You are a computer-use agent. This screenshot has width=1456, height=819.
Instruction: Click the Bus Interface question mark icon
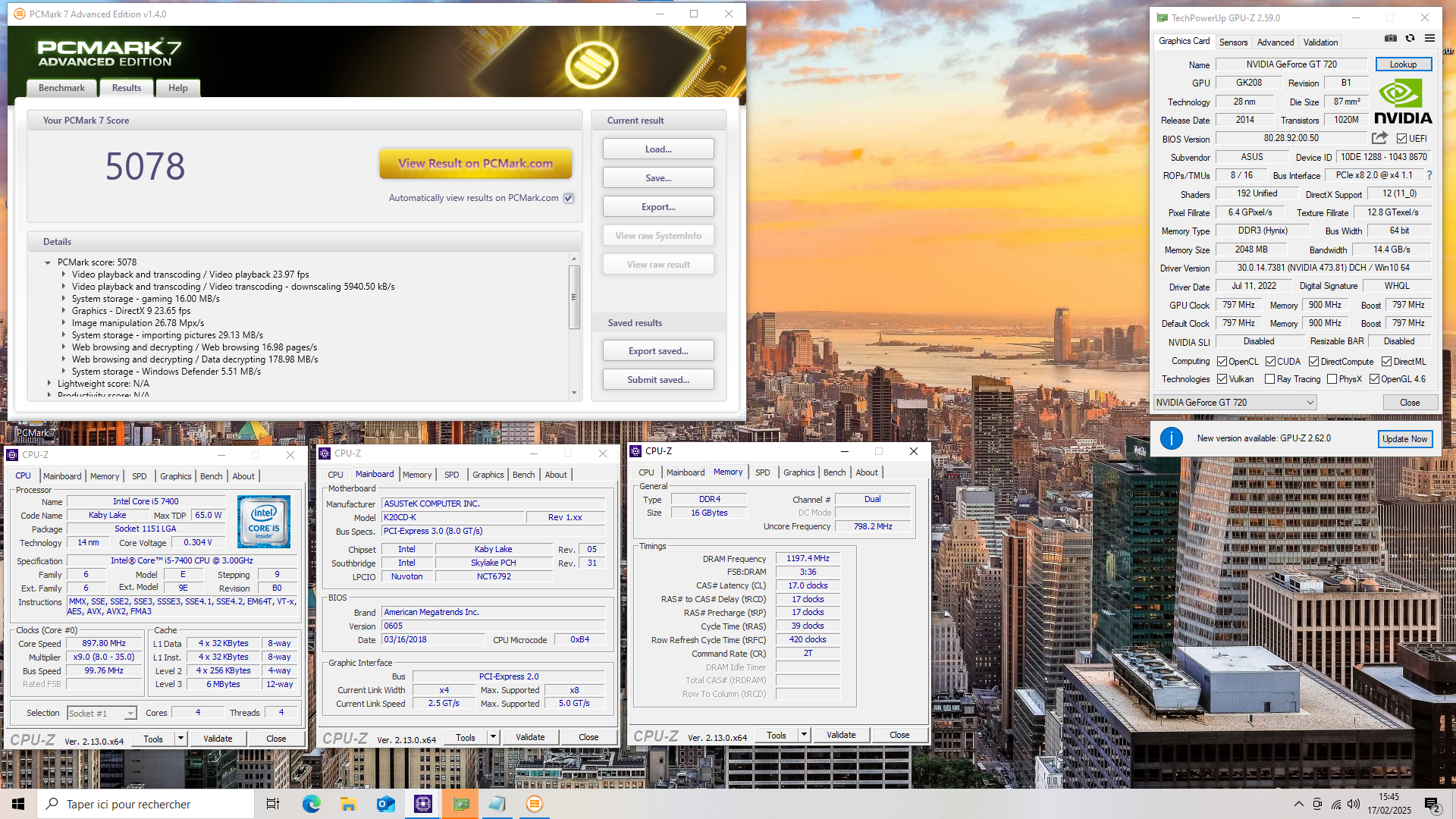pyautogui.click(x=1429, y=175)
